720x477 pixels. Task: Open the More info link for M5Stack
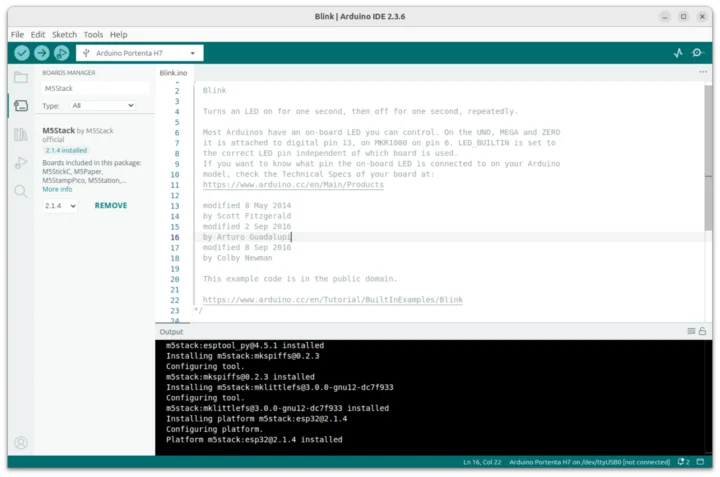pos(57,189)
